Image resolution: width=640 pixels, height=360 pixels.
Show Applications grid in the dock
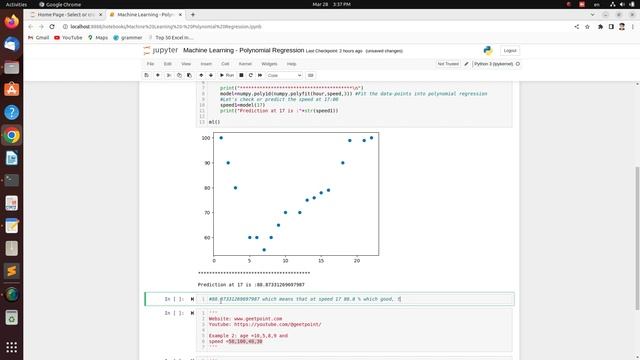point(11,347)
